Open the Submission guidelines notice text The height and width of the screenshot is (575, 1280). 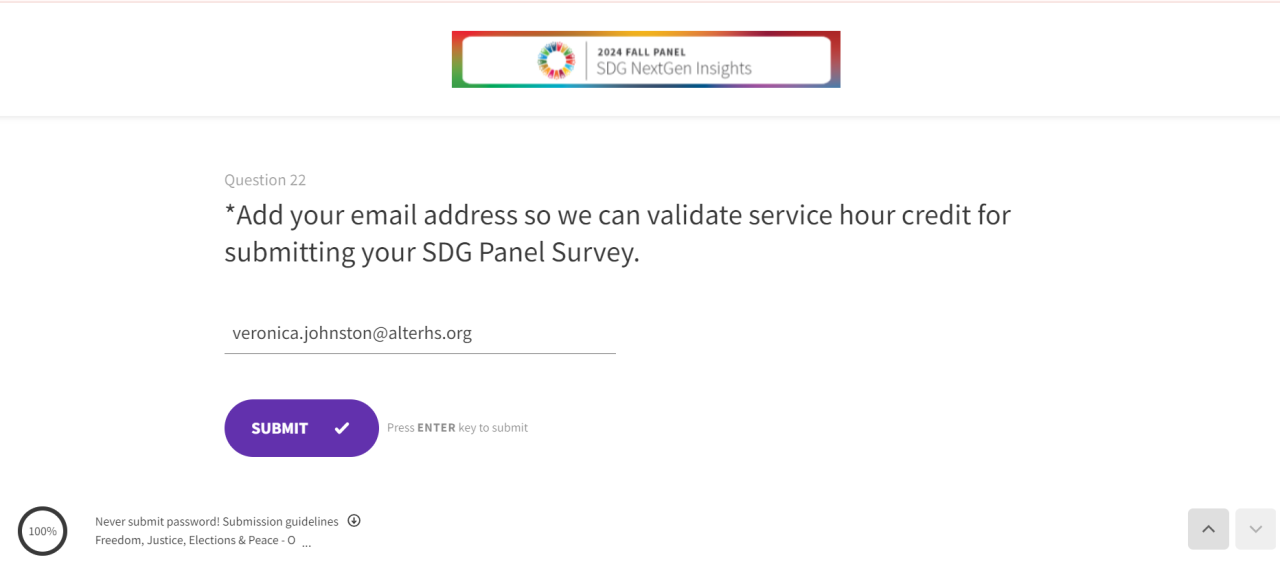[281, 521]
